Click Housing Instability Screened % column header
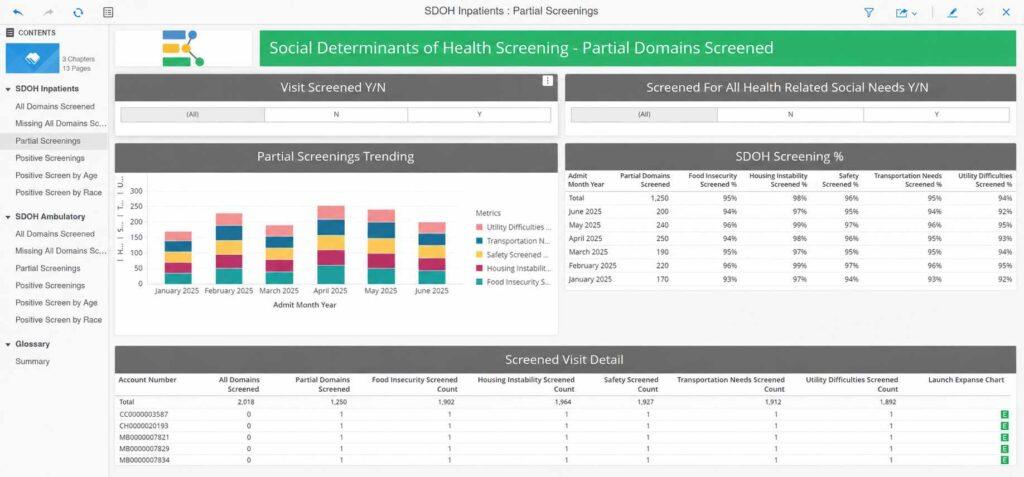The height and width of the screenshot is (477, 1024). pos(778,180)
